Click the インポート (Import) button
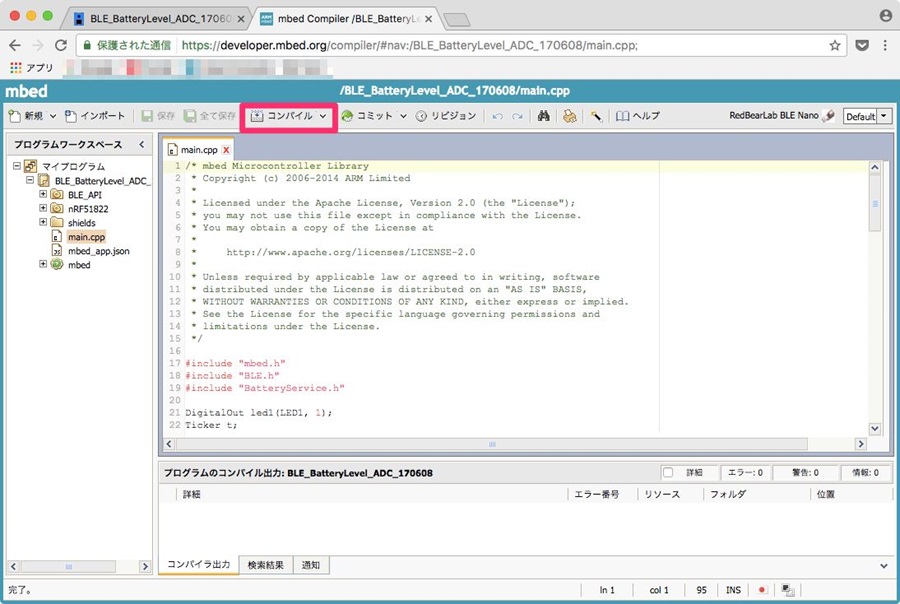 coord(95,116)
